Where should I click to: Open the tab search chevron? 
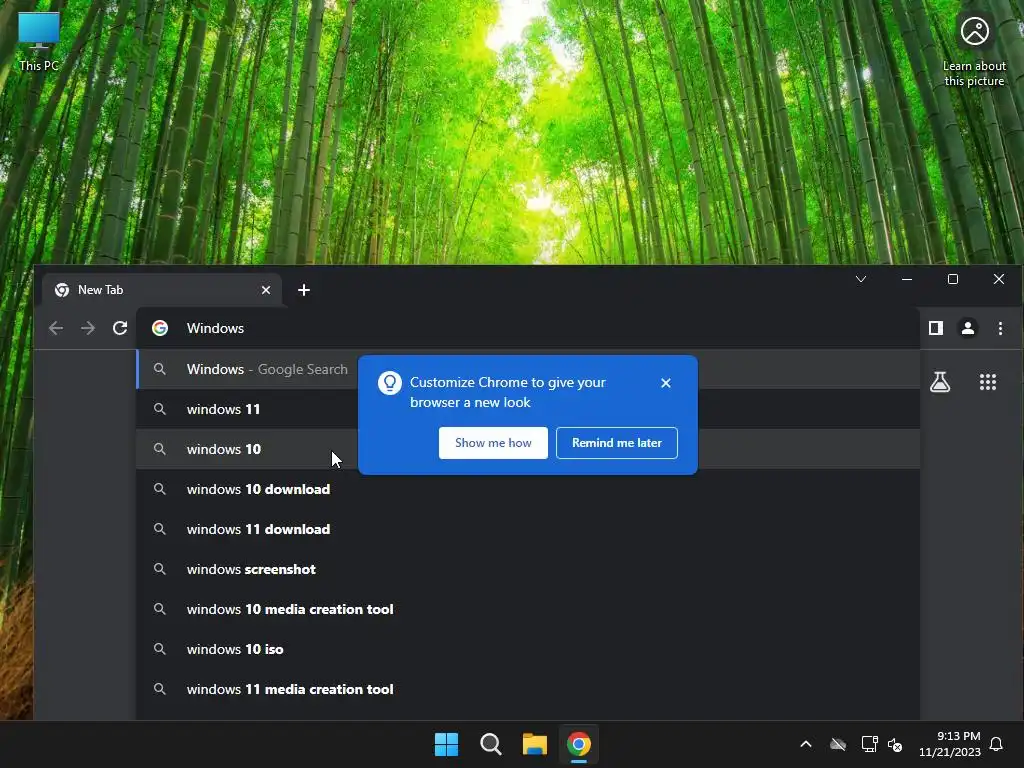tap(861, 279)
